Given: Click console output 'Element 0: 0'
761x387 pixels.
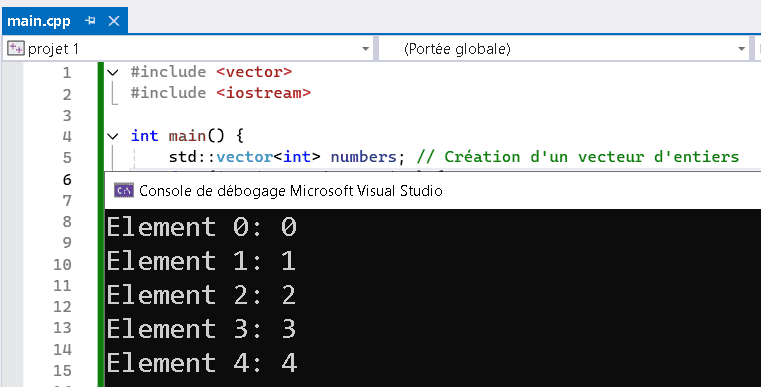Looking at the screenshot, I should pos(201,227).
